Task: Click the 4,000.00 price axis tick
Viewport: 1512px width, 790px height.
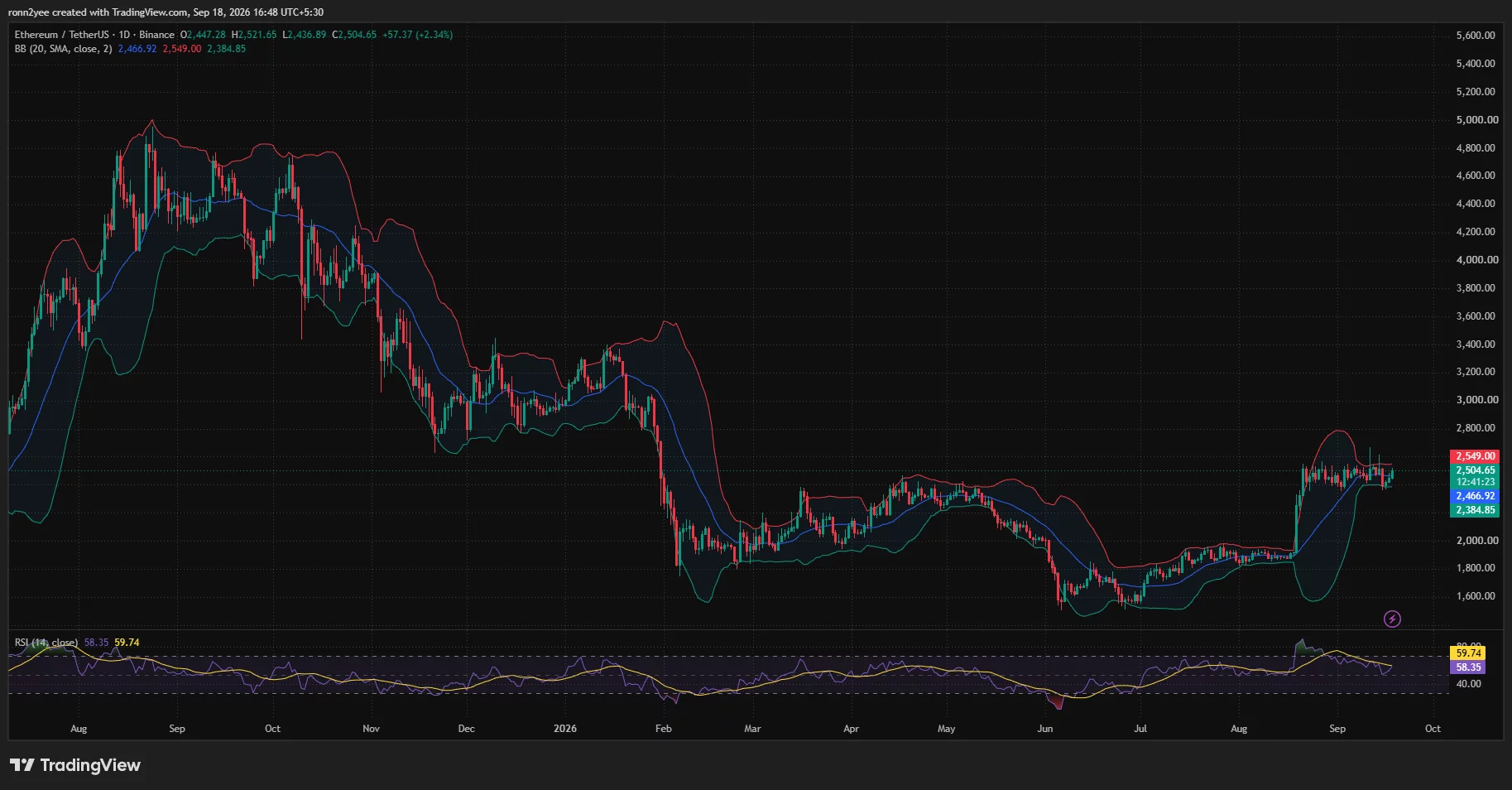Action: point(1477,260)
